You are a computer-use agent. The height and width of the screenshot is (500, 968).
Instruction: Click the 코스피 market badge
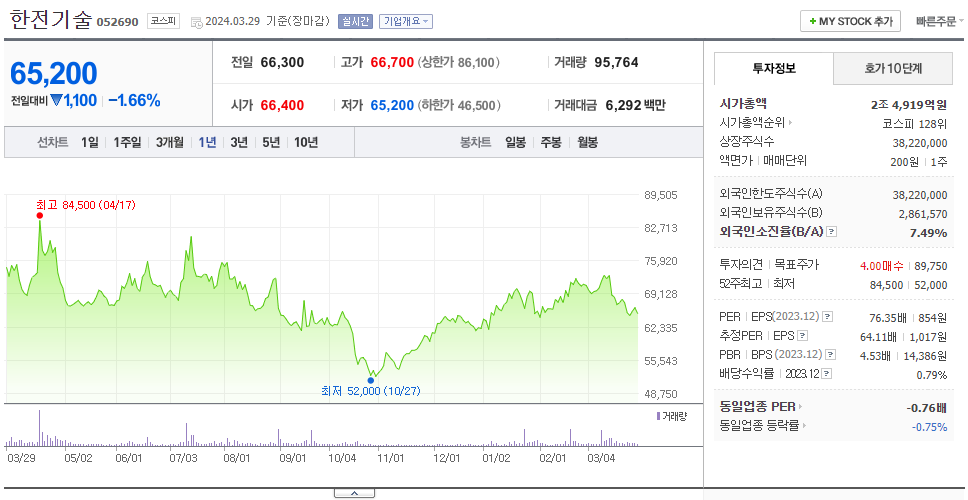tap(164, 22)
